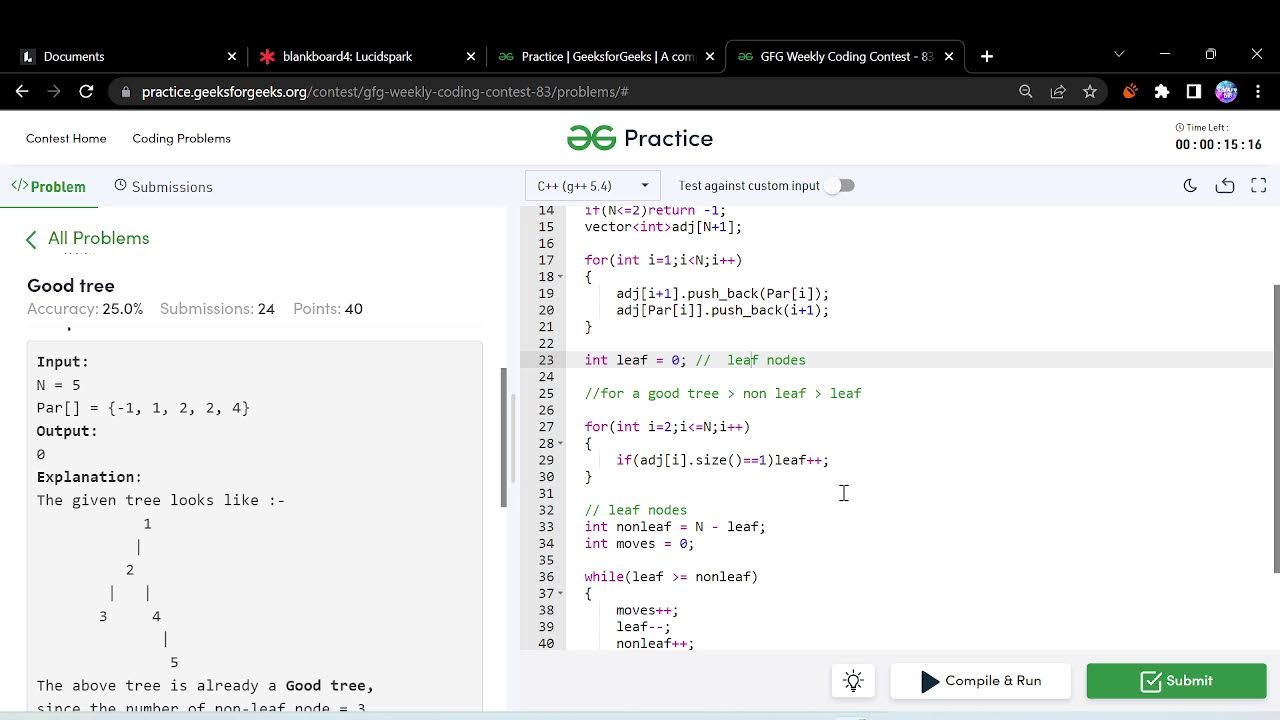The width and height of the screenshot is (1280, 720).
Task: Click the problem panel scrollbar
Action: (x=504, y=437)
